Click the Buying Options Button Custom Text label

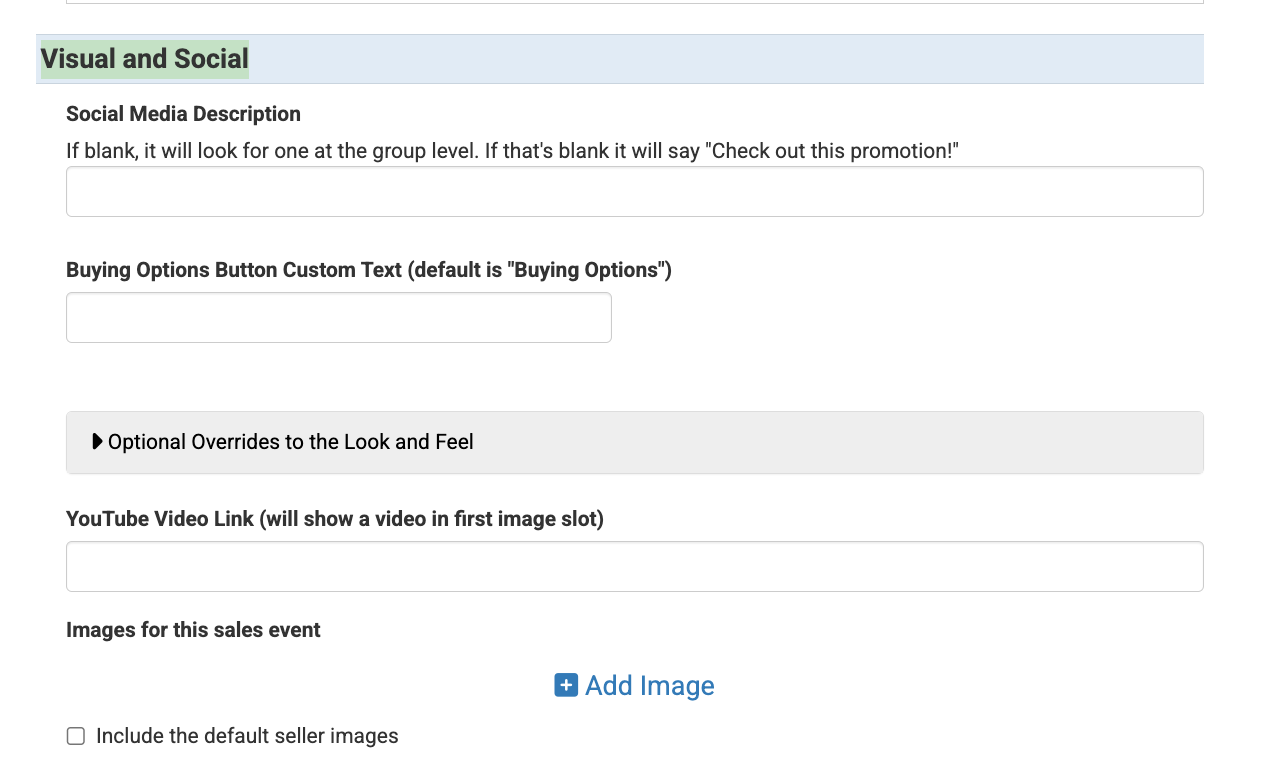[368, 270]
